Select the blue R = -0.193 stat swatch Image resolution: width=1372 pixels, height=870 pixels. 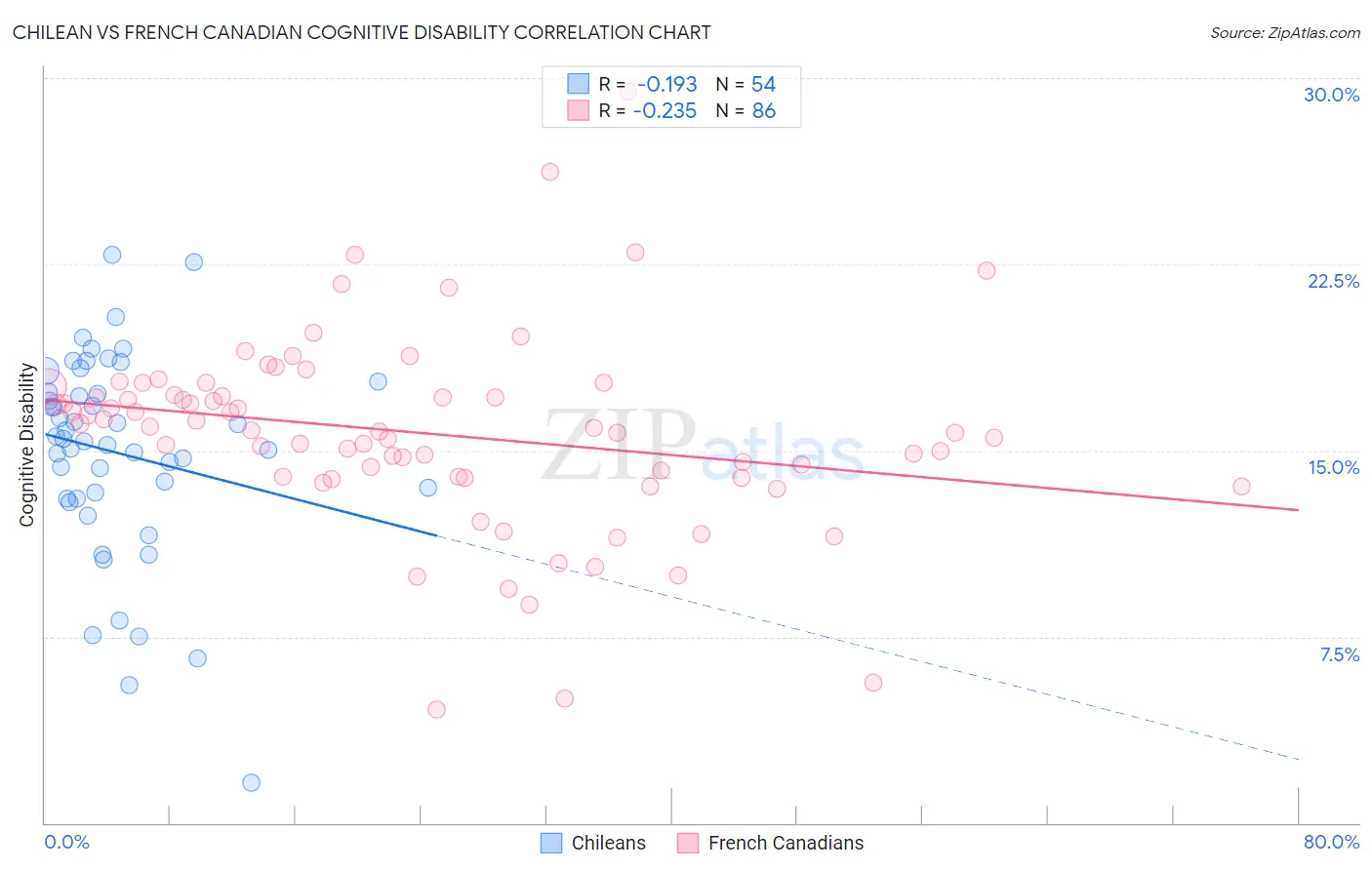pos(579,84)
